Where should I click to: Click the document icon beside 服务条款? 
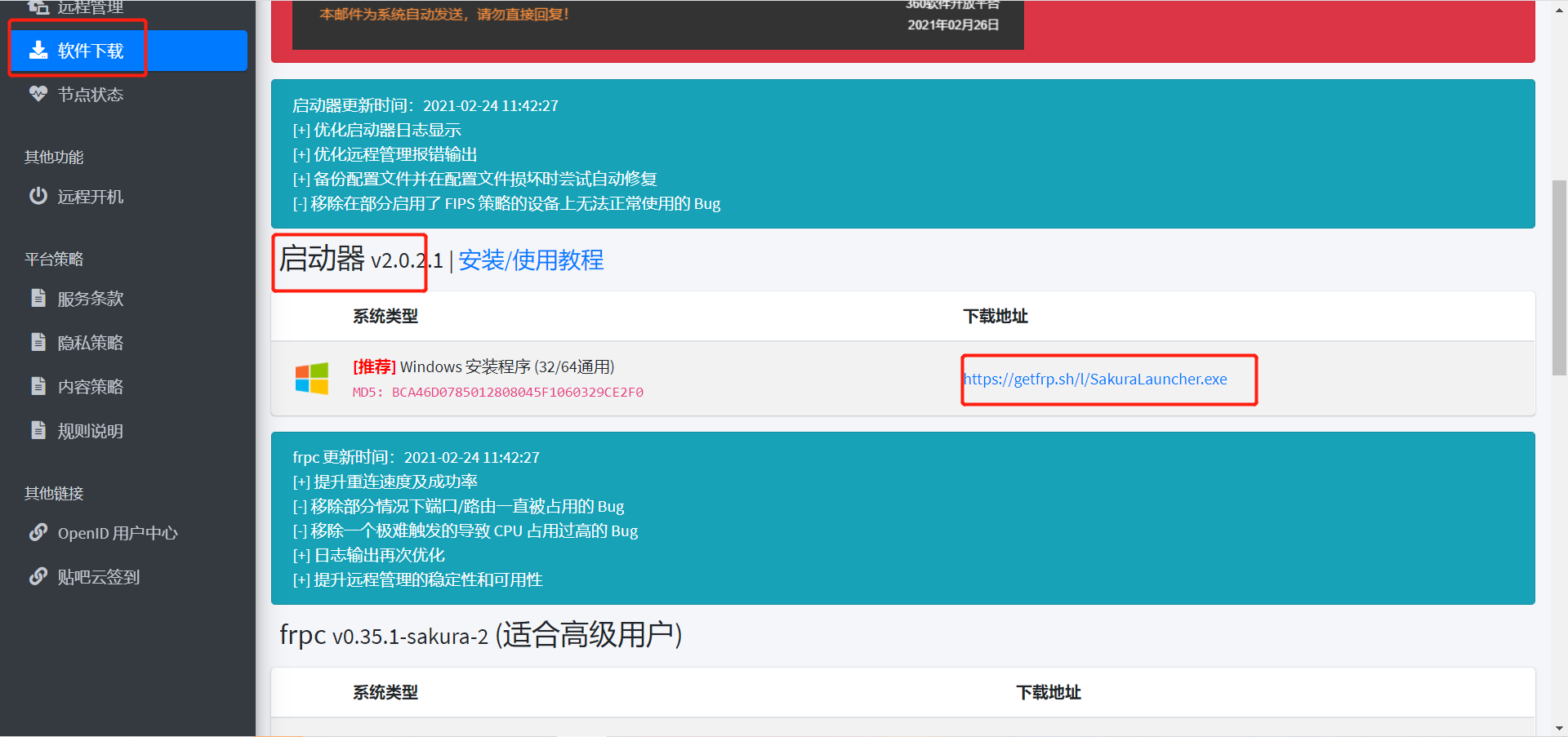[38, 298]
